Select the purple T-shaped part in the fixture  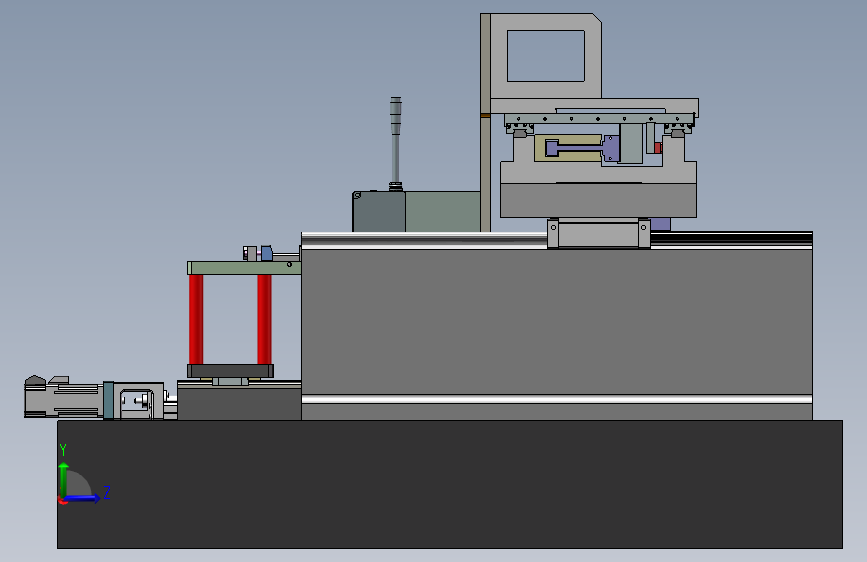coord(582,148)
